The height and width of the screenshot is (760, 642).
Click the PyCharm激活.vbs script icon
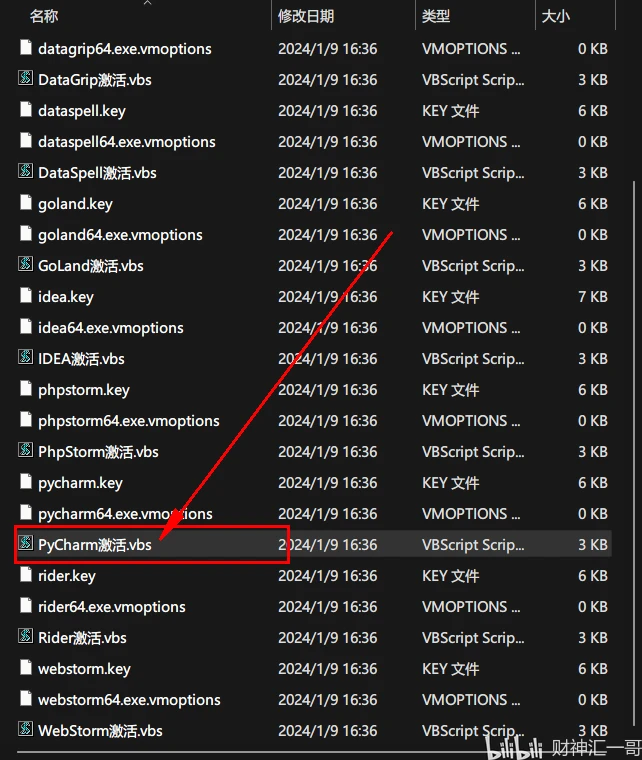(x=26, y=543)
